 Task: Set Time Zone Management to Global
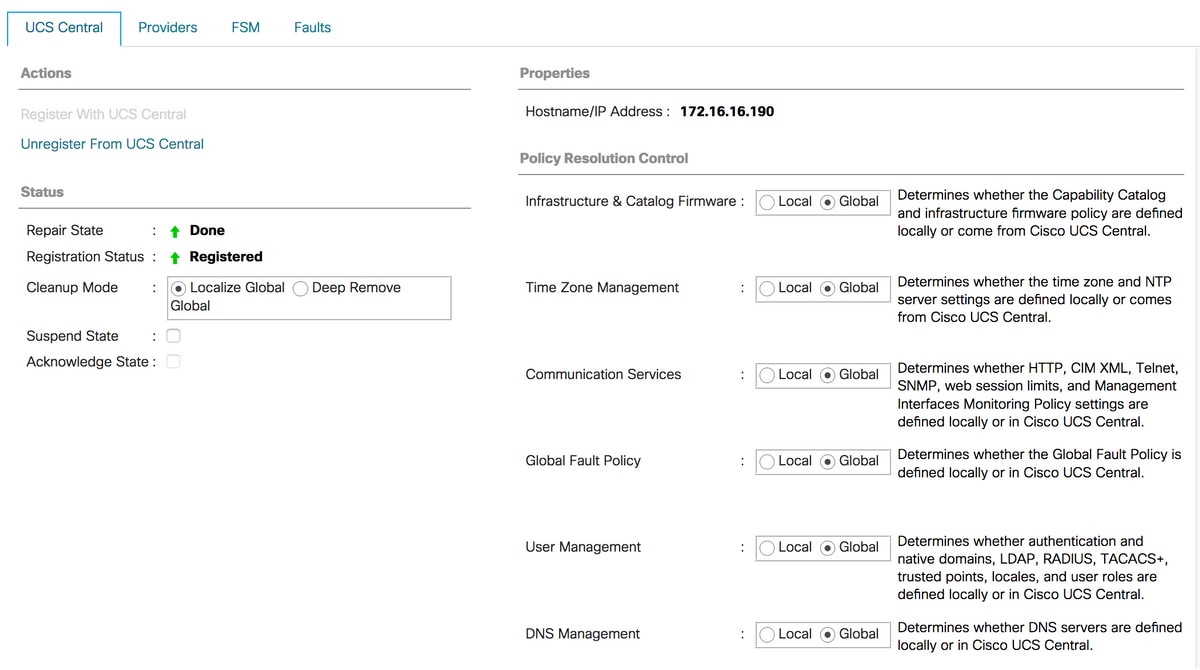click(x=828, y=288)
